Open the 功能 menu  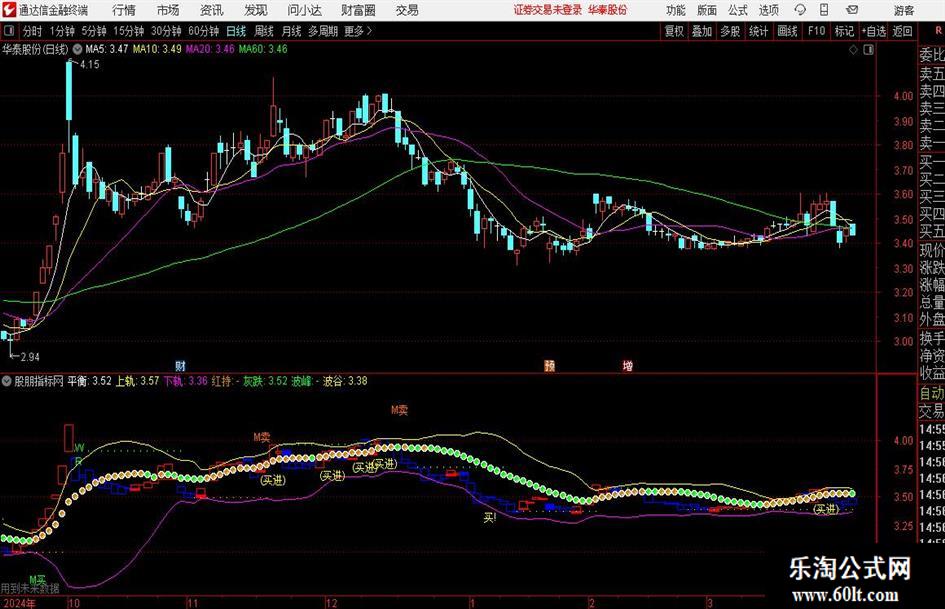click(676, 10)
